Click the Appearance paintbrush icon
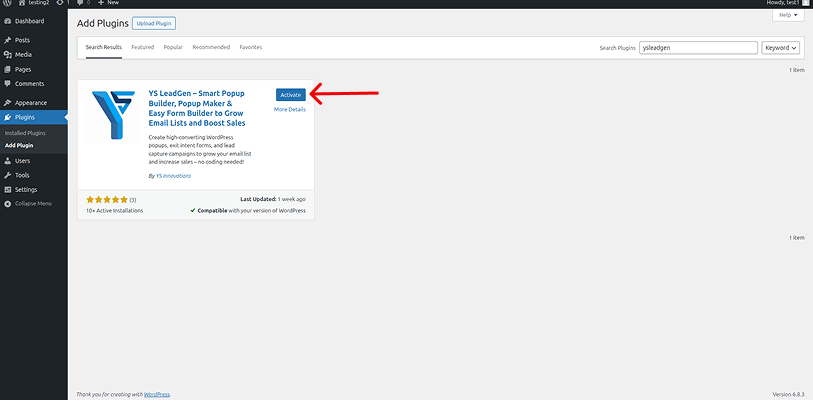 pyautogui.click(x=7, y=103)
